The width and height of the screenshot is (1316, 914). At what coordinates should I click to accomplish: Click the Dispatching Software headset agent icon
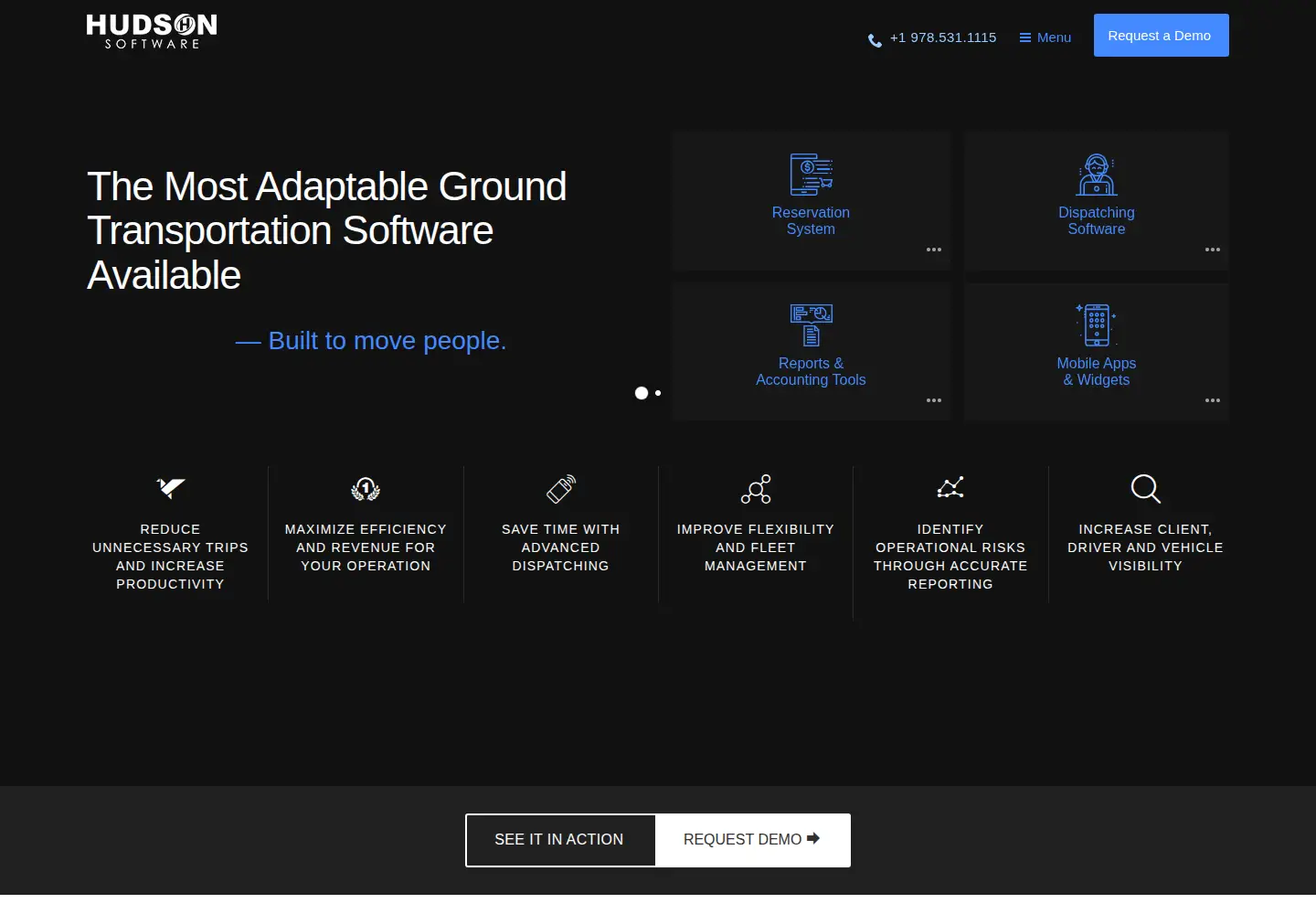click(1097, 175)
